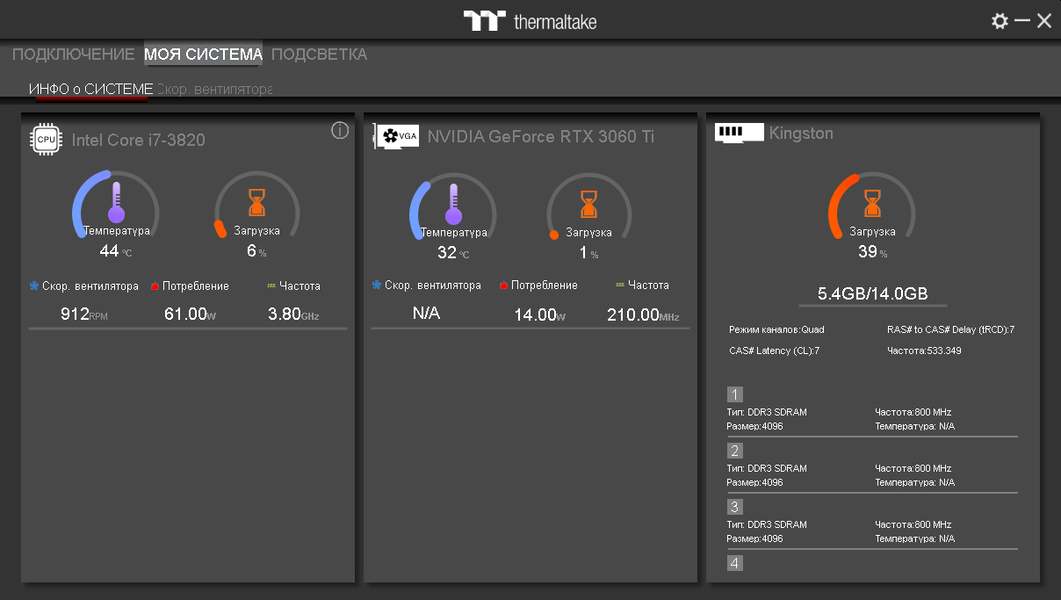Click the Thermaltake logo
1061x600 pixels.
click(x=530, y=21)
